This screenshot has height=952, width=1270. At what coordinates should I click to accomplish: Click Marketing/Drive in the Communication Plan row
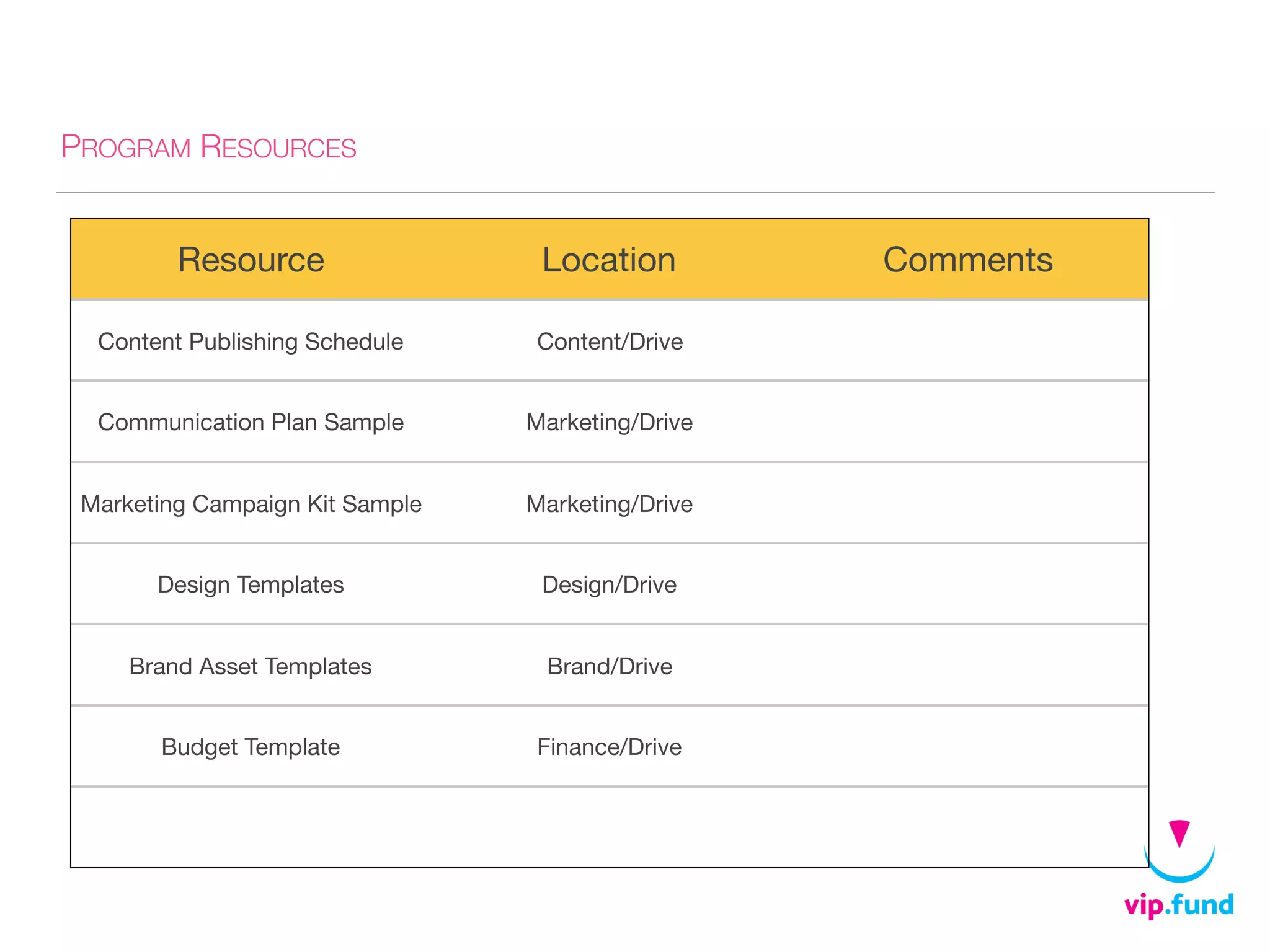click(610, 423)
